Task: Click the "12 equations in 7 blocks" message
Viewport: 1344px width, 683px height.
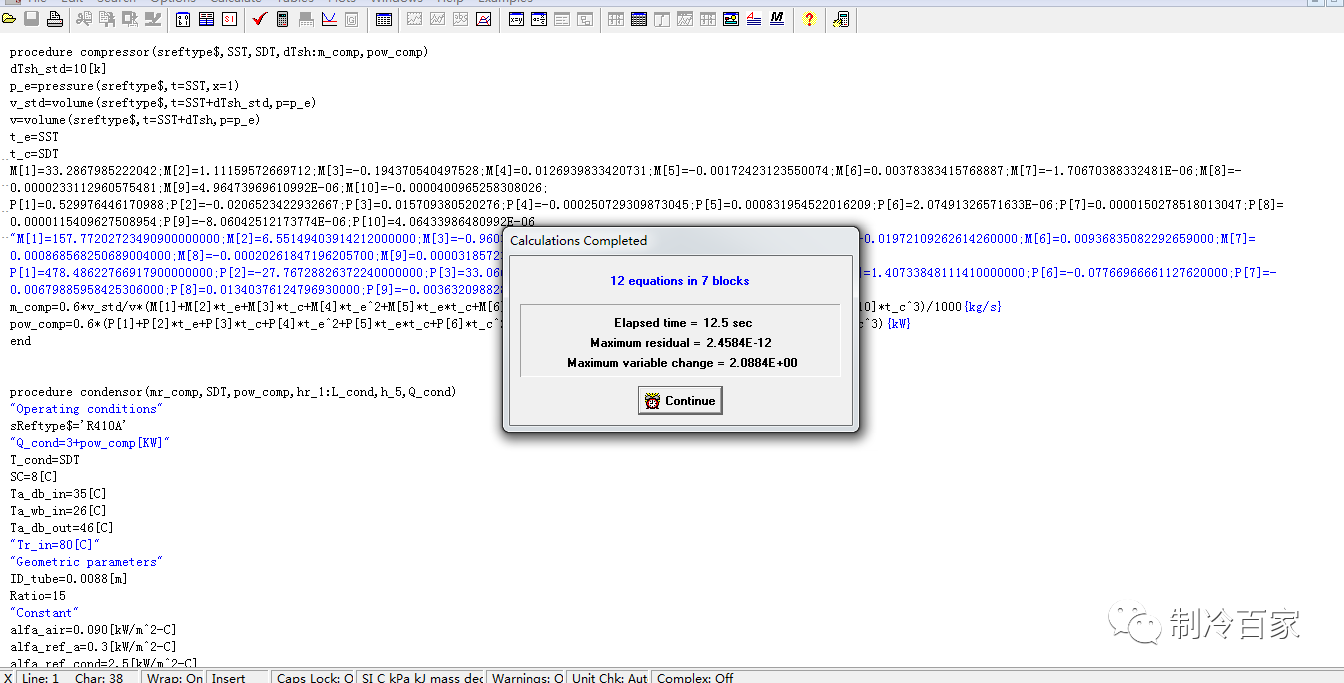Action: pos(680,281)
